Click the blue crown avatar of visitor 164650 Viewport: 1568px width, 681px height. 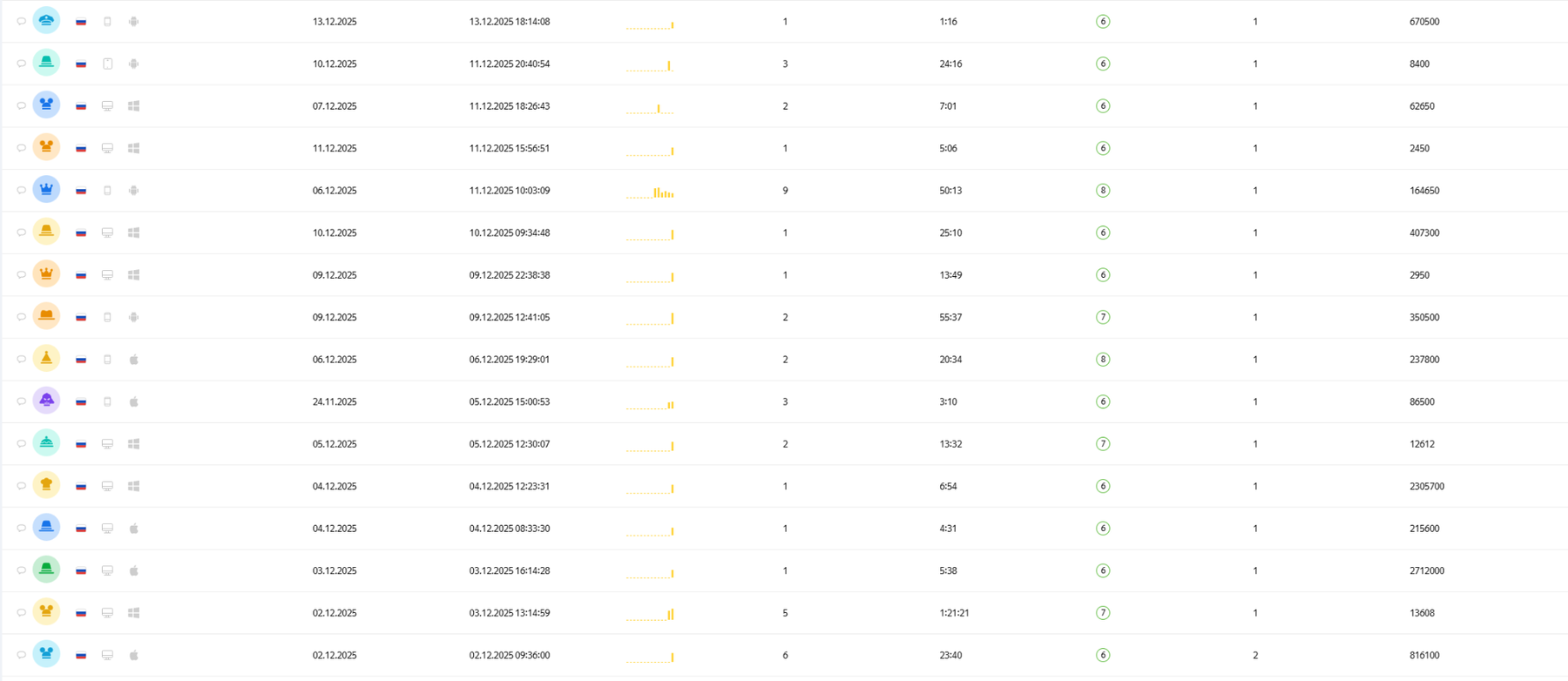pyautogui.click(x=46, y=189)
